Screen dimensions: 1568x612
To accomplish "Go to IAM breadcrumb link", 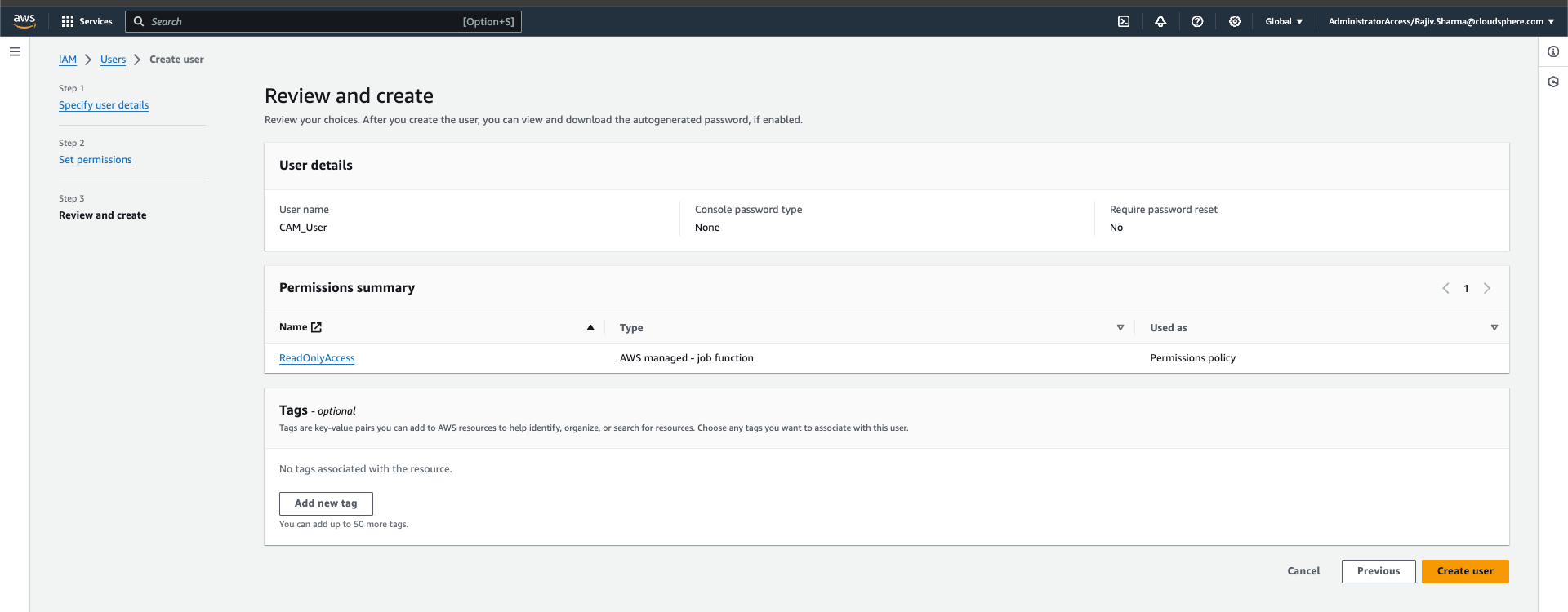I will point(68,60).
